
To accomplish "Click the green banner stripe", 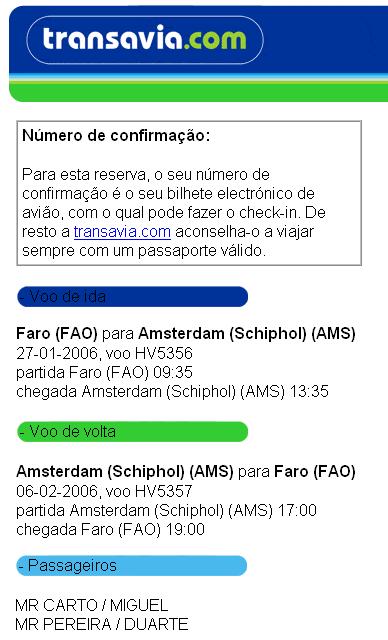I will (198, 91).
